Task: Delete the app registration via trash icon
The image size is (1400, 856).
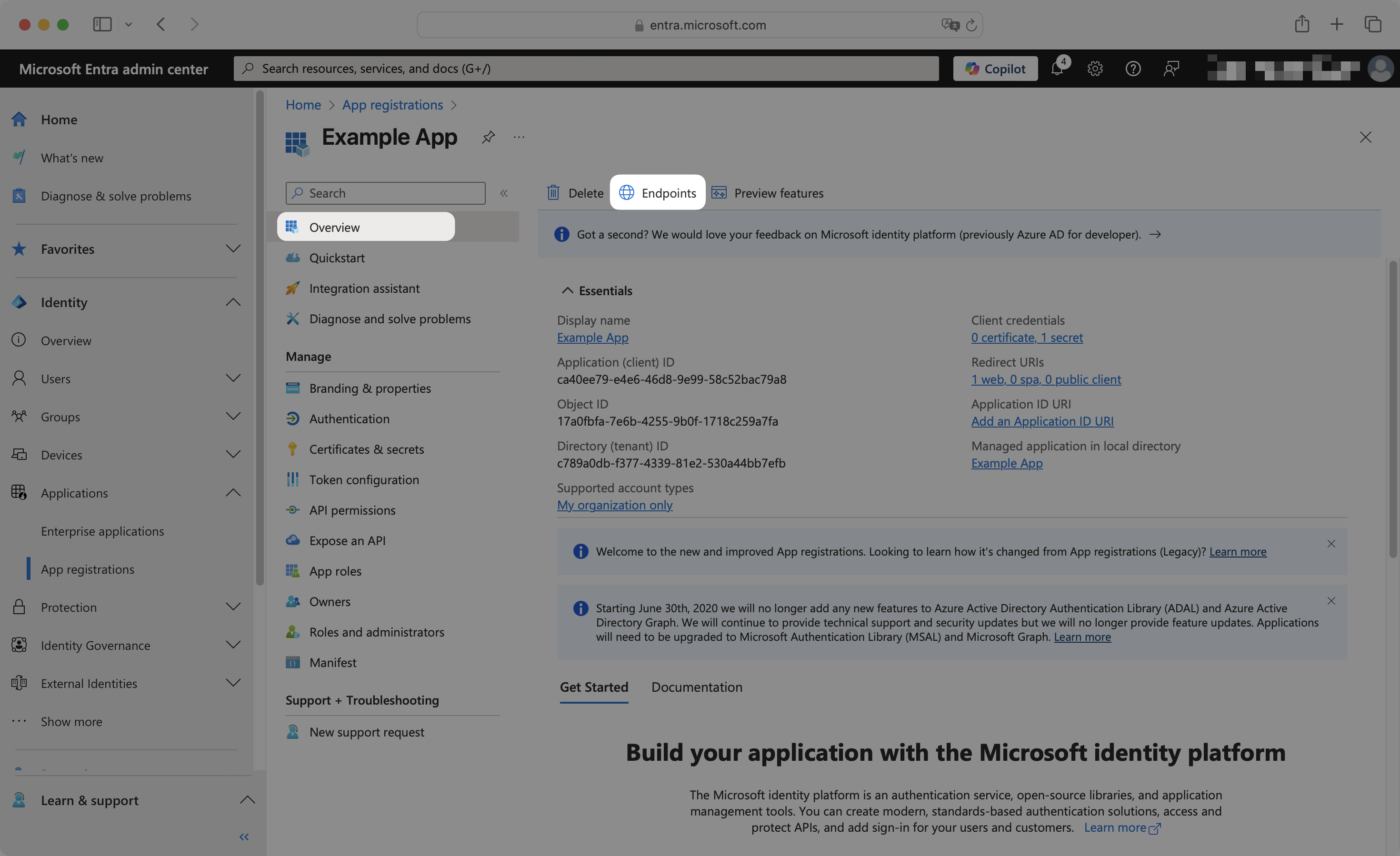Action: [x=574, y=192]
